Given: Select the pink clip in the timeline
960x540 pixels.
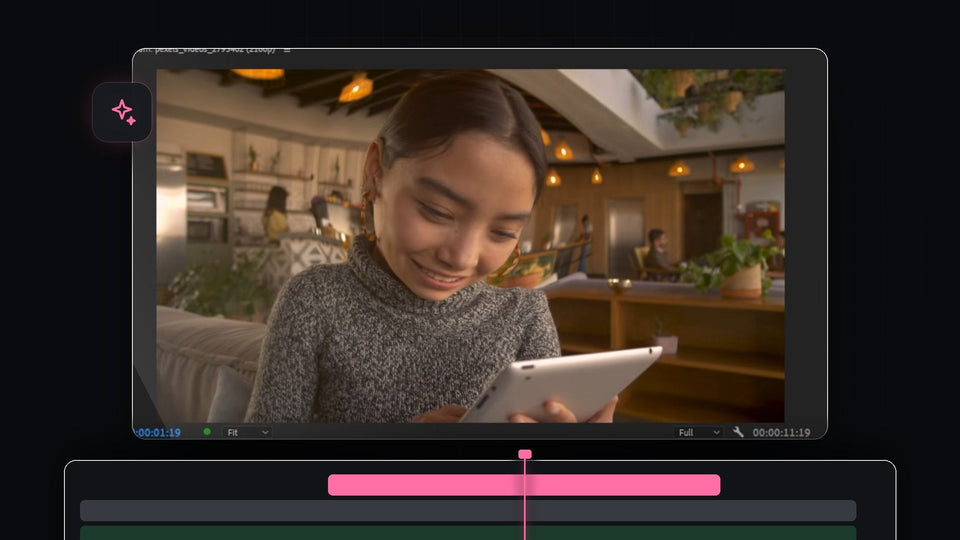Looking at the screenshot, I should (x=524, y=485).
